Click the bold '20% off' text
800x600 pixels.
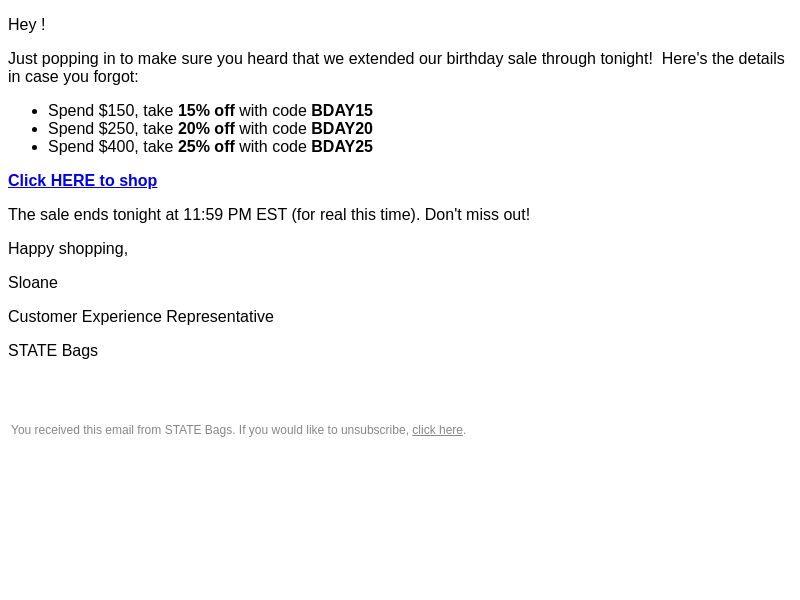206,129
